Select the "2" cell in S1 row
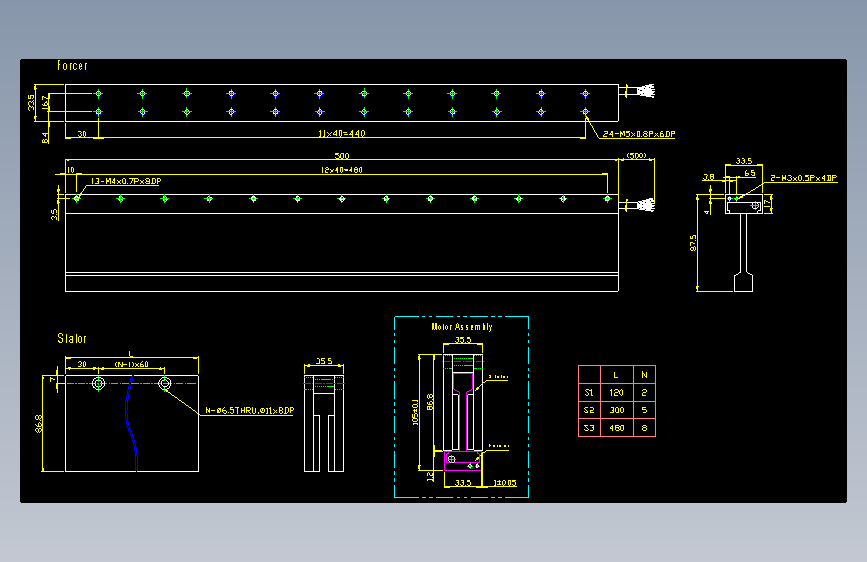 coord(644,393)
